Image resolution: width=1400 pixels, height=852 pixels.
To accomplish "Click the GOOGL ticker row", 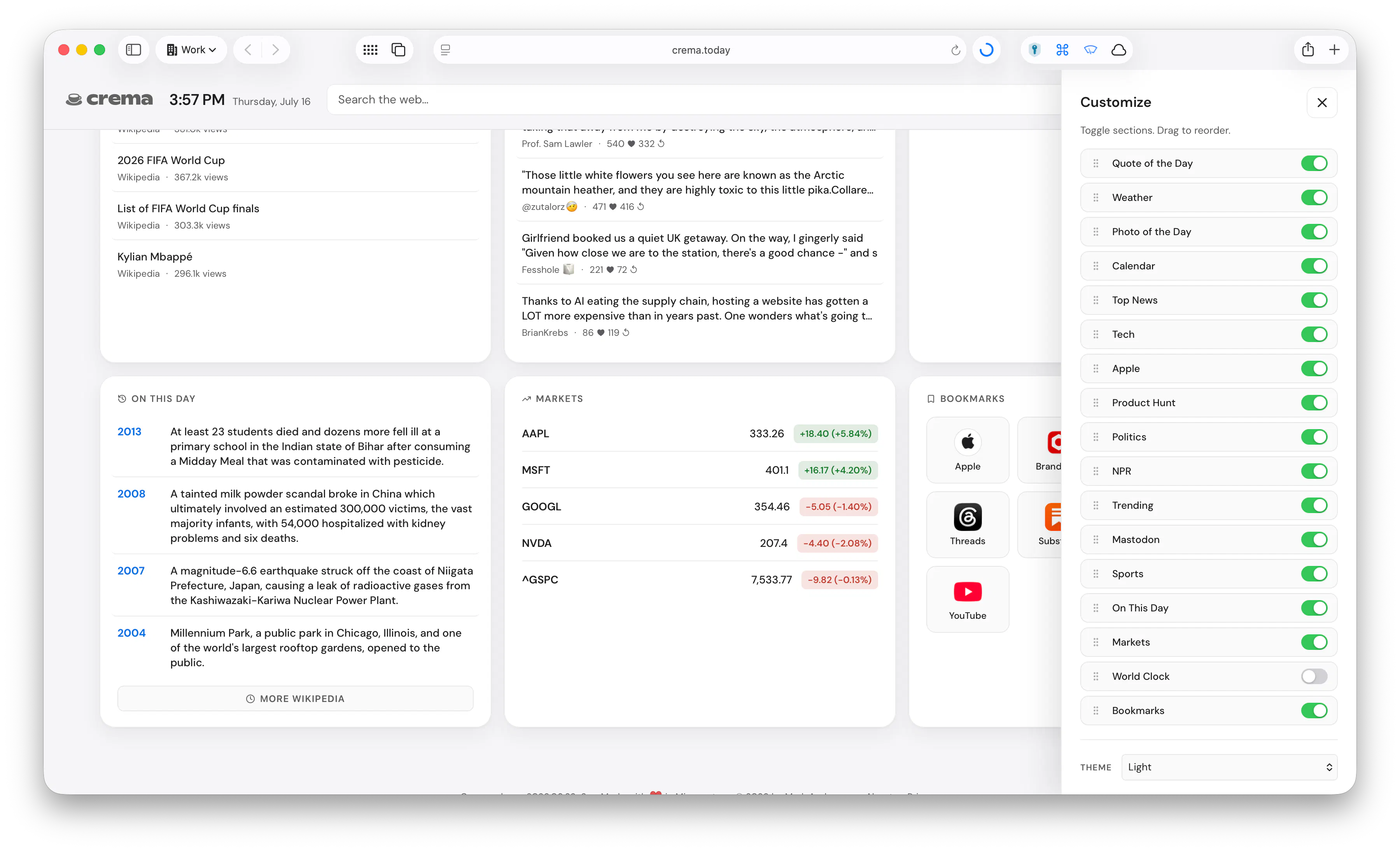I will coord(700,507).
